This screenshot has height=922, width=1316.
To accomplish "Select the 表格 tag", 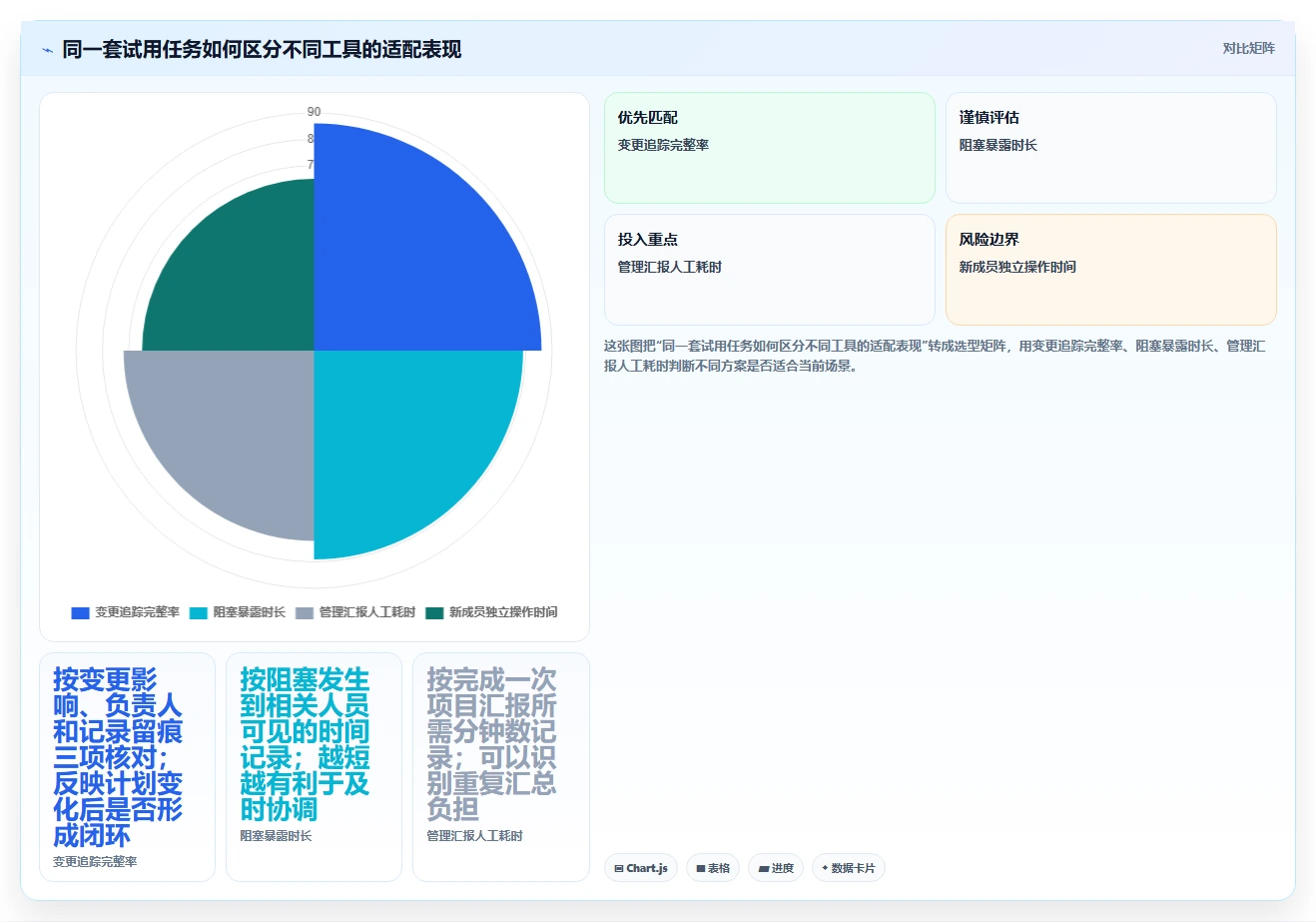I will point(713,868).
